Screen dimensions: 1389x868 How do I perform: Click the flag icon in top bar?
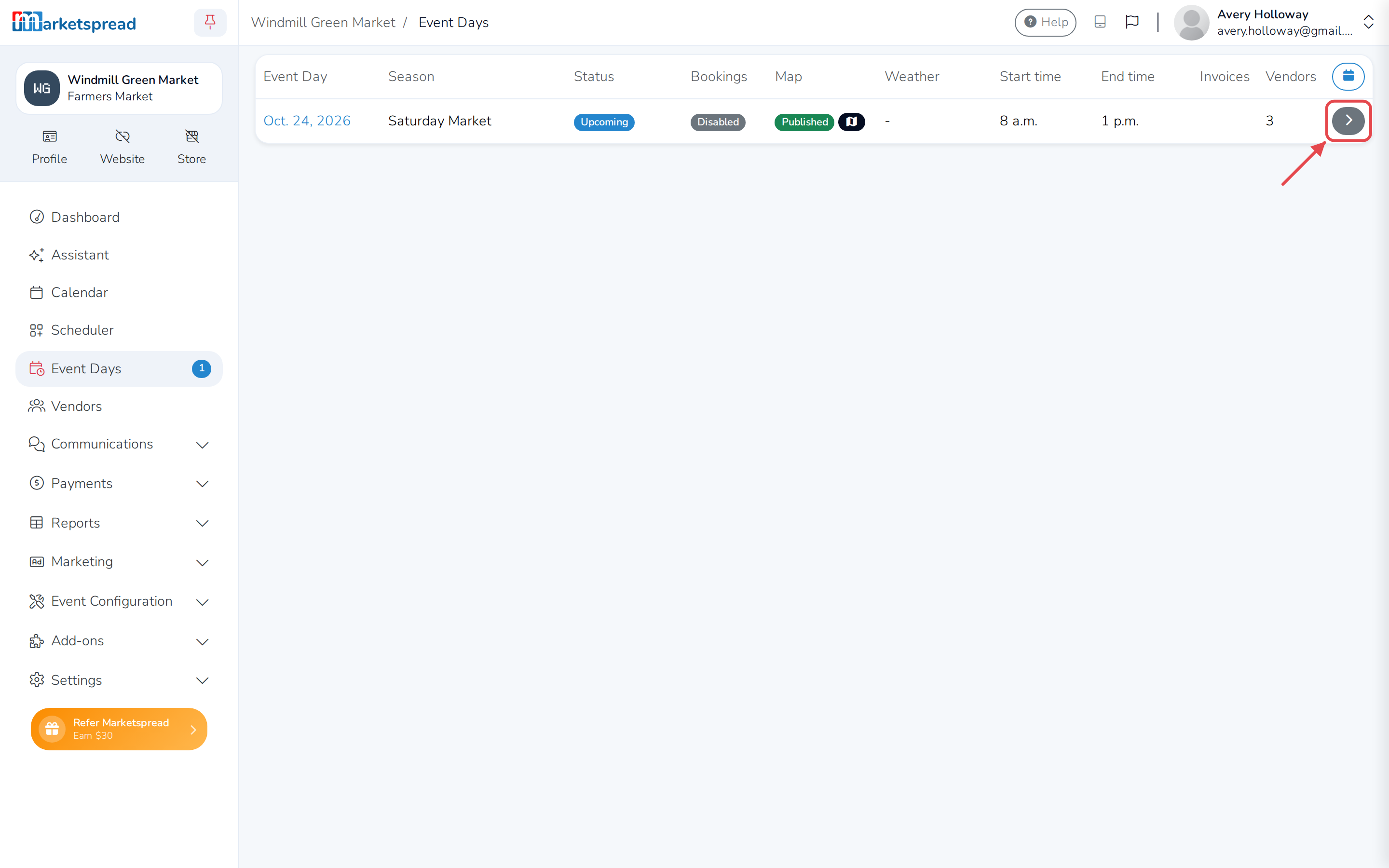[x=1132, y=22]
